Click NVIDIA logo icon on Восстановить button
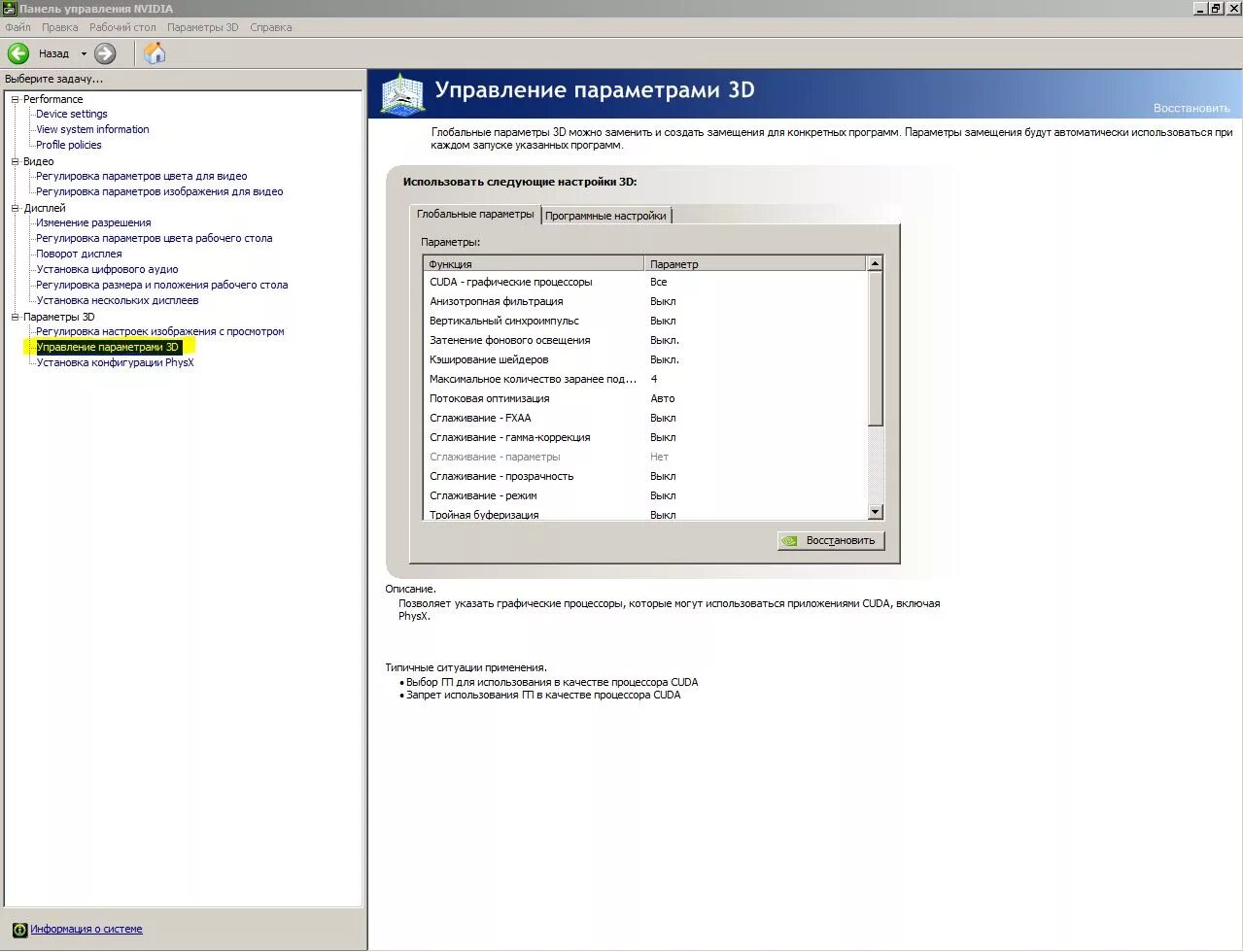 pyautogui.click(x=790, y=541)
